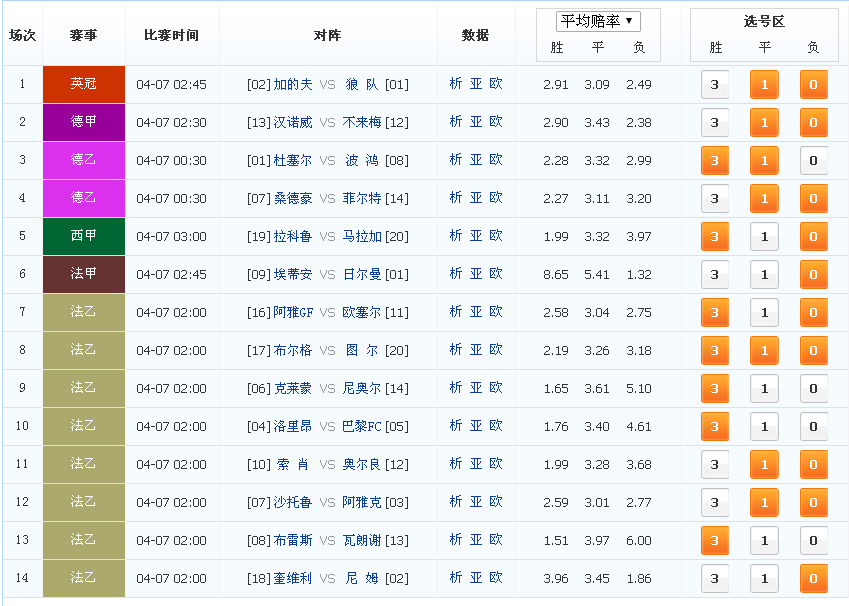Click draw odds 5.41 for match 6

click(x=597, y=275)
